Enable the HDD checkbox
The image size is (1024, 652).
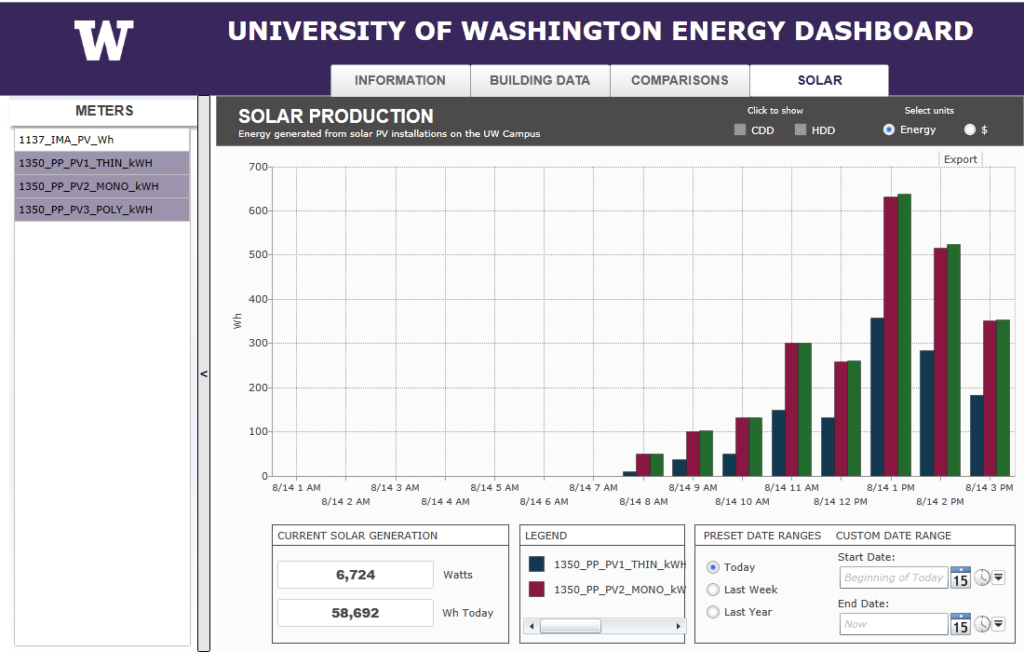[x=801, y=130]
